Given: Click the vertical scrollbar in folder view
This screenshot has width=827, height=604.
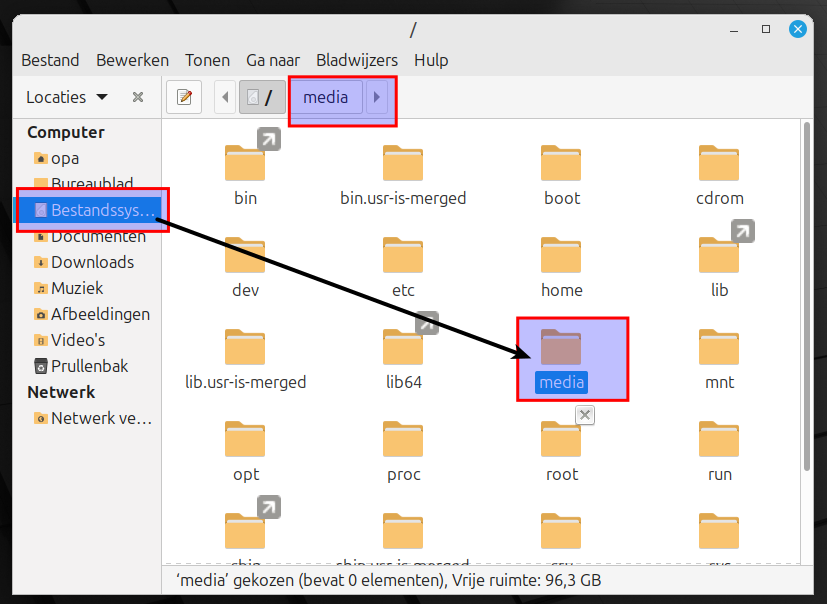Looking at the screenshot, I should [806, 295].
